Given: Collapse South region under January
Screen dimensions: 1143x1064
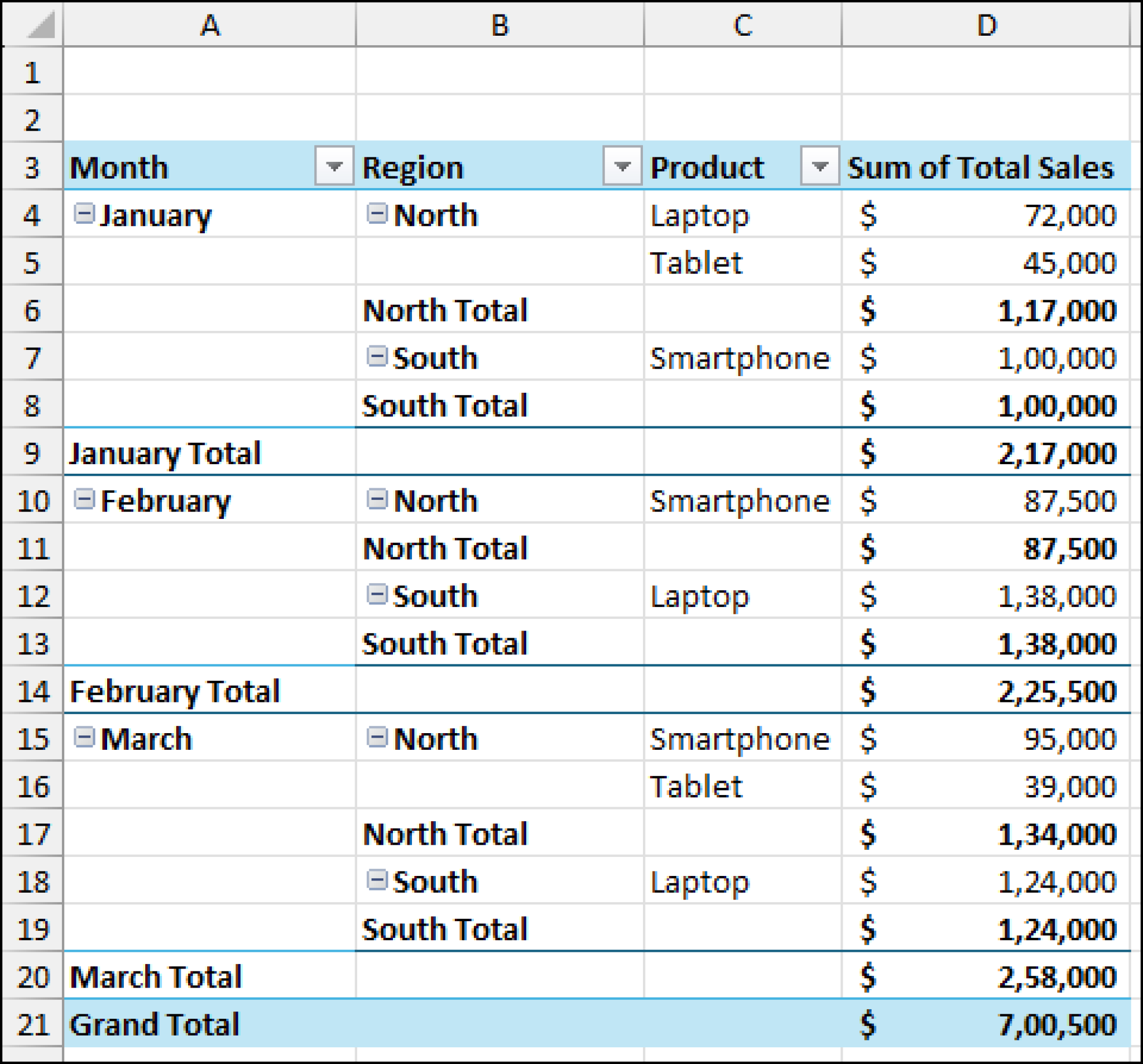Looking at the screenshot, I should (x=377, y=357).
